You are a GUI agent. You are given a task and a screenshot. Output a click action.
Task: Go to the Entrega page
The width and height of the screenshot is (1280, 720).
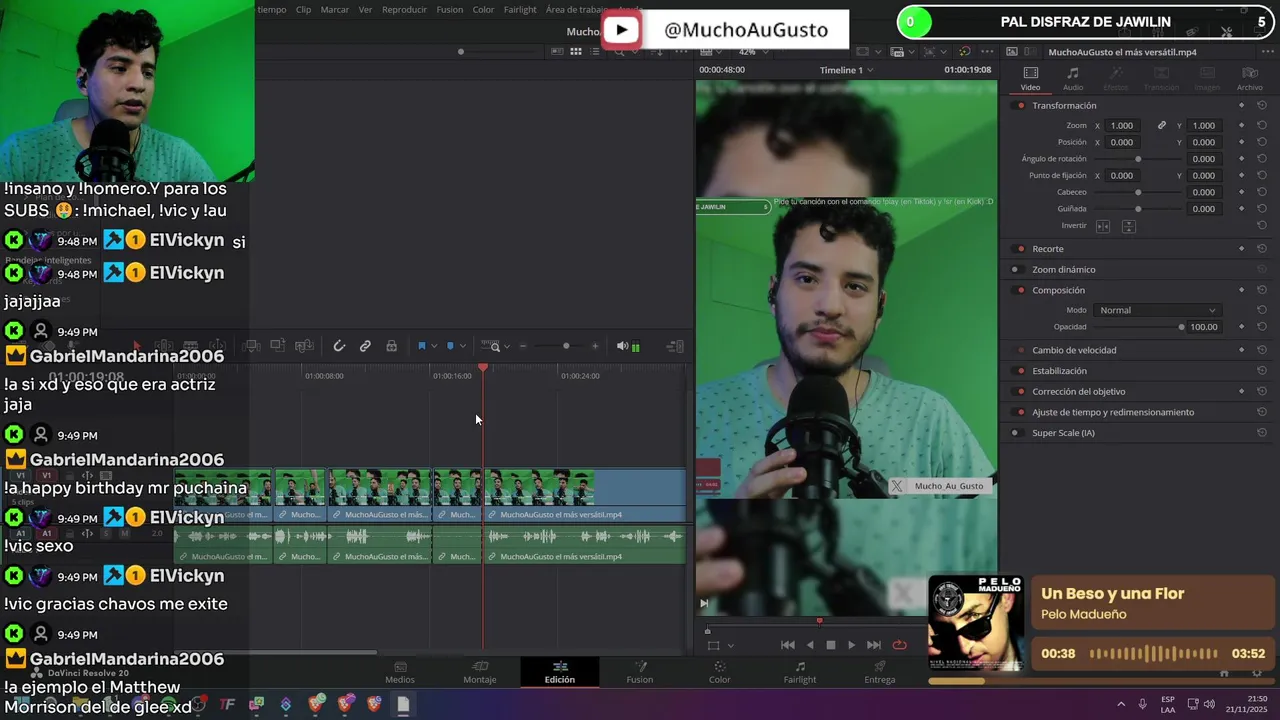point(880,672)
